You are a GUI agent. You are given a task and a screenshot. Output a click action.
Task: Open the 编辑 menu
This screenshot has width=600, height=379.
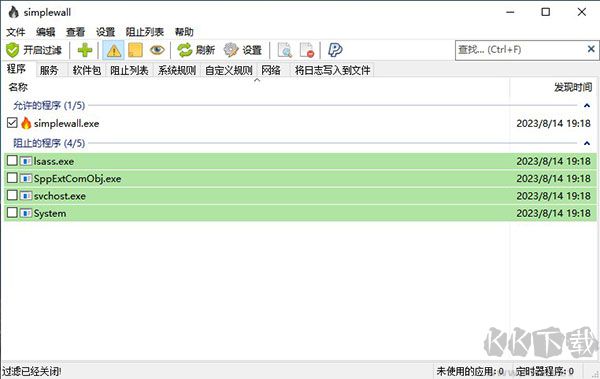pos(46,32)
